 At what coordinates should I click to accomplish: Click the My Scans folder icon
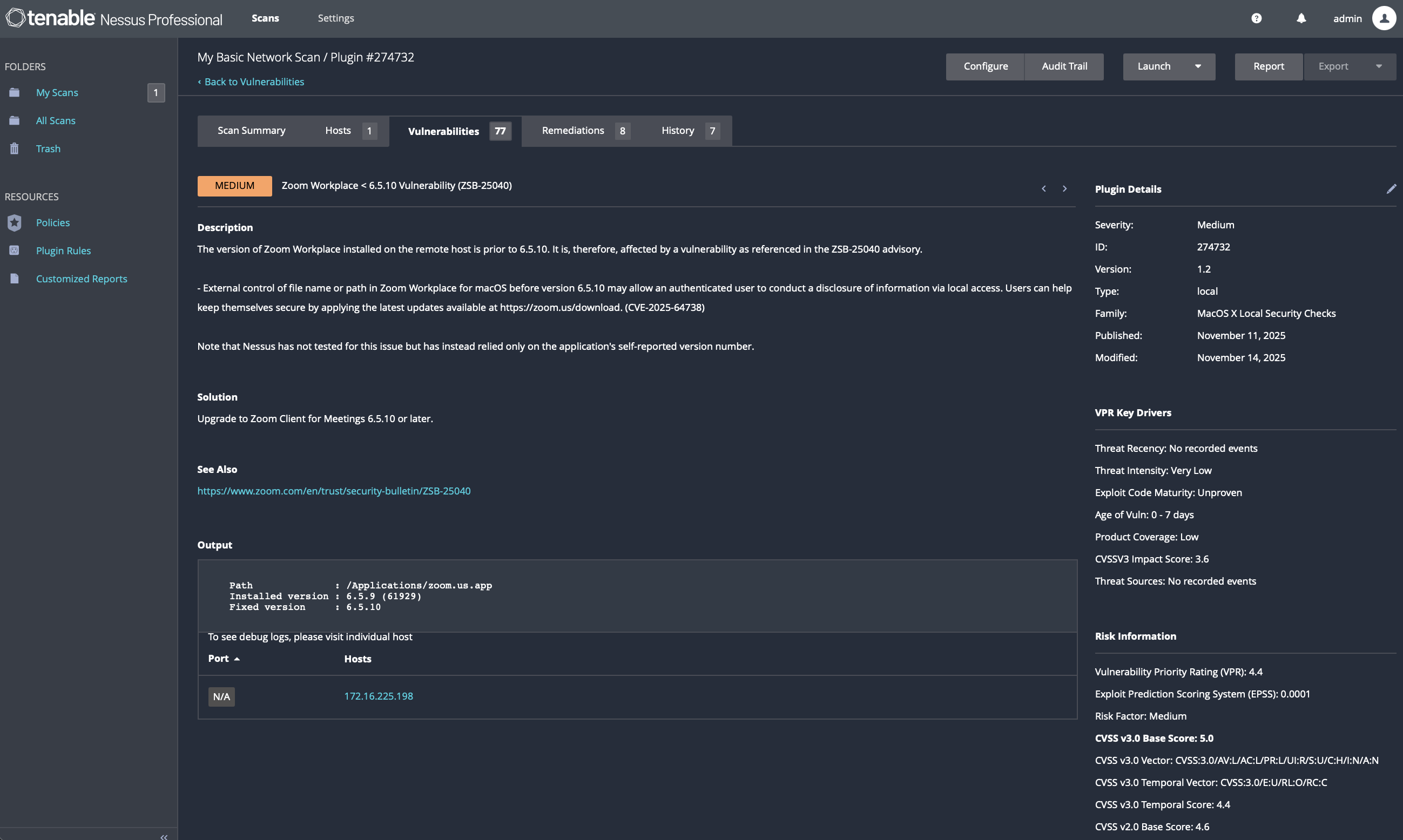[x=14, y=92]
